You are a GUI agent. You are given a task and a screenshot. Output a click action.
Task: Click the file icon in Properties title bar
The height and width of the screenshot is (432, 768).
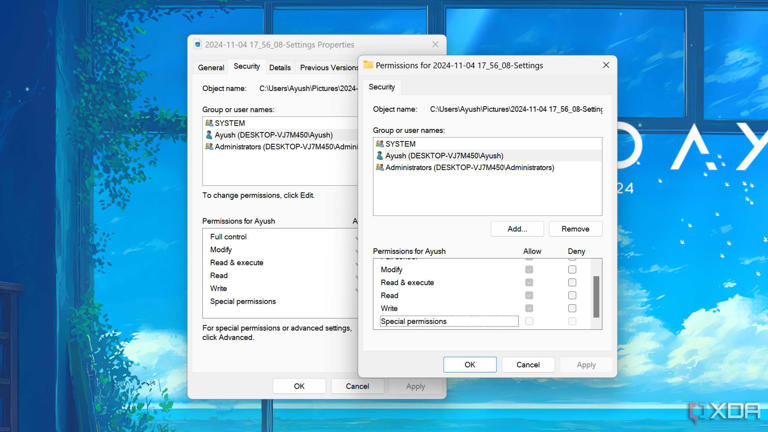pyautogui.click(x=198, y=45)
